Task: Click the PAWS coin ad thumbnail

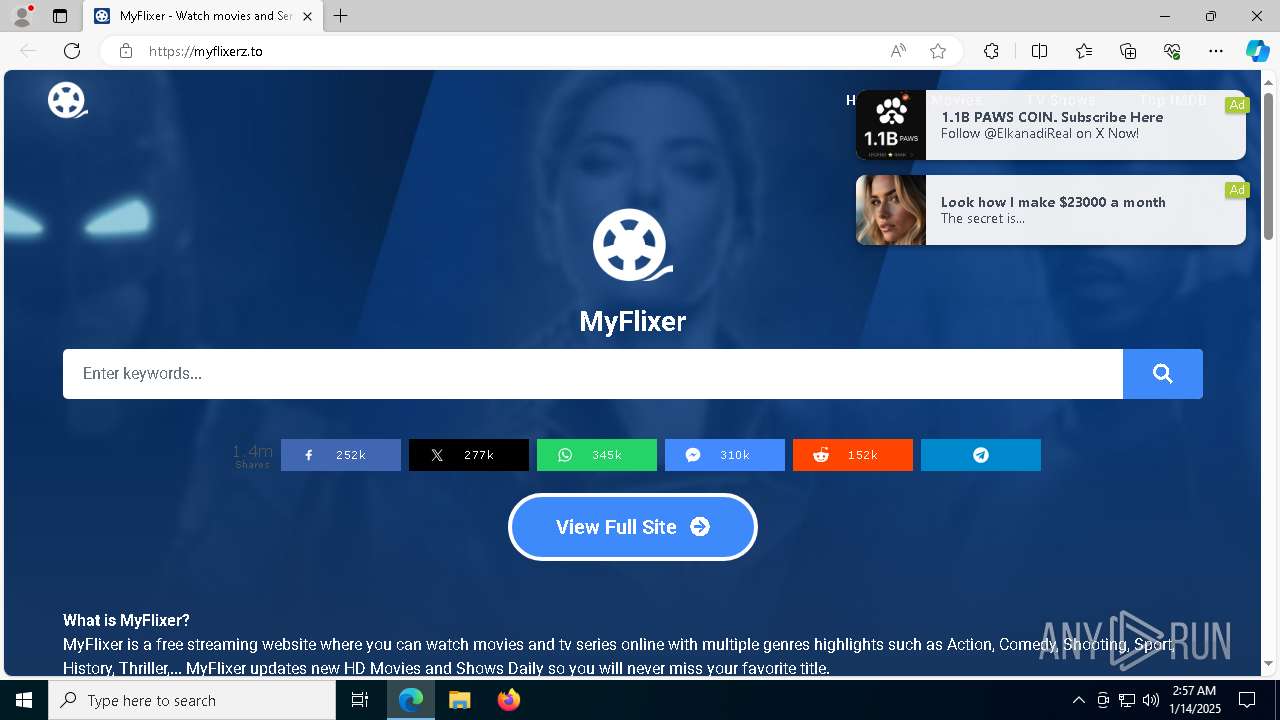Action: click(891, 125)
